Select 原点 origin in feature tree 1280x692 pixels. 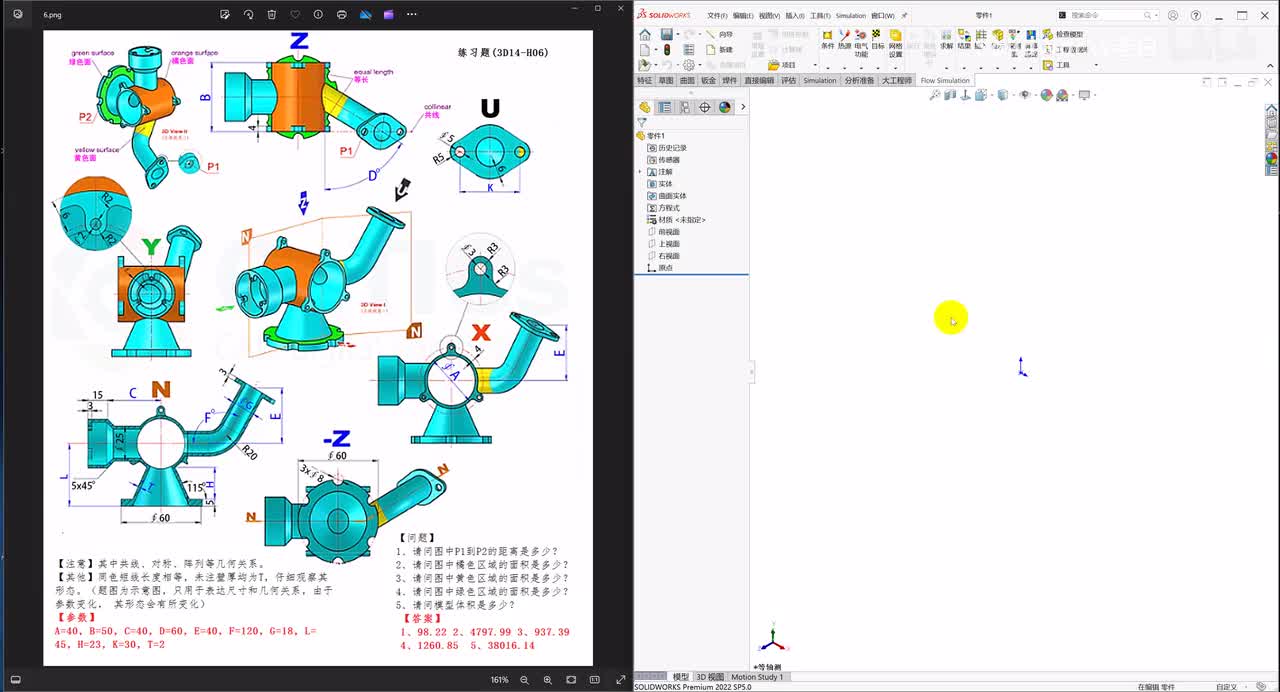click(x=660, y=268)
